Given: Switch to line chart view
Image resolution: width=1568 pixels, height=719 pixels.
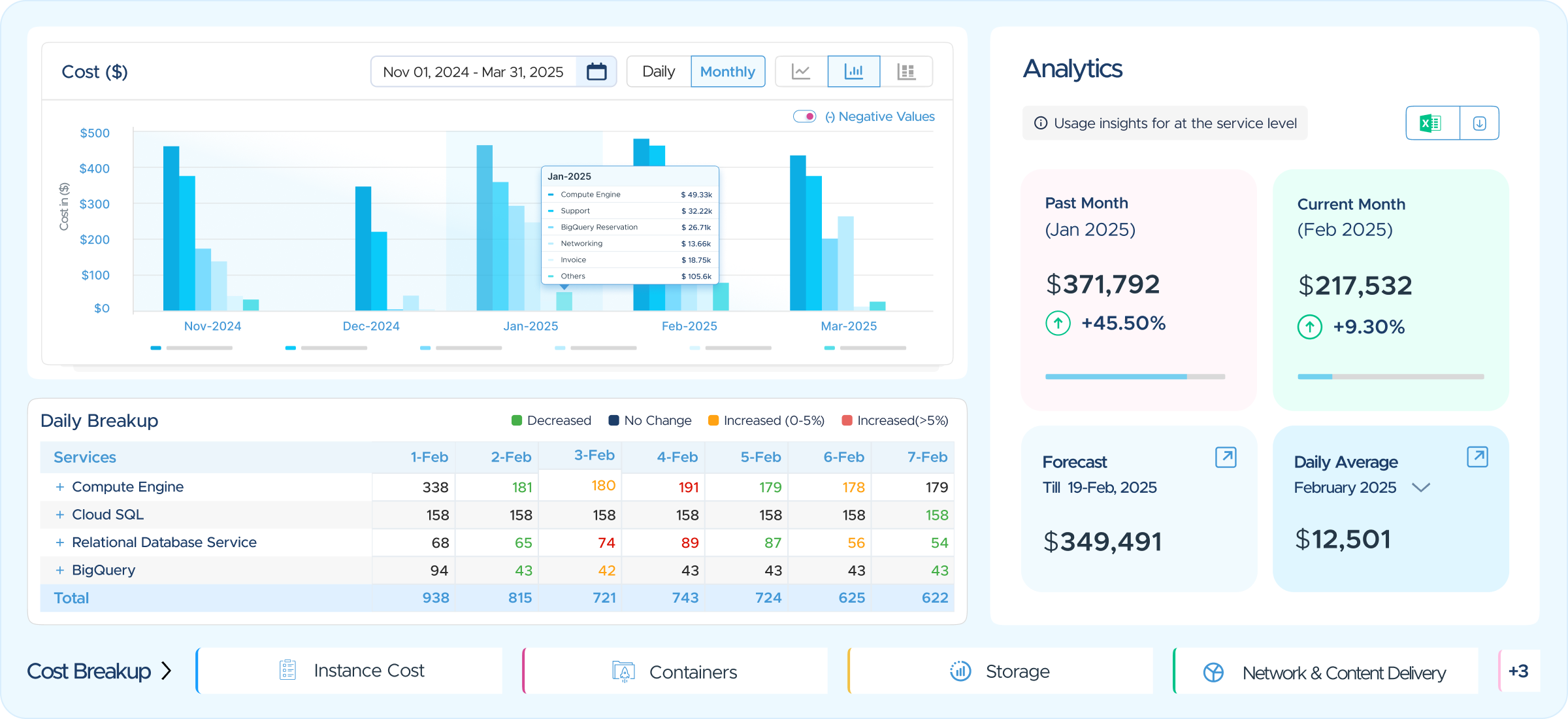Looking at the screenshot, I should (x=801, y=71).
